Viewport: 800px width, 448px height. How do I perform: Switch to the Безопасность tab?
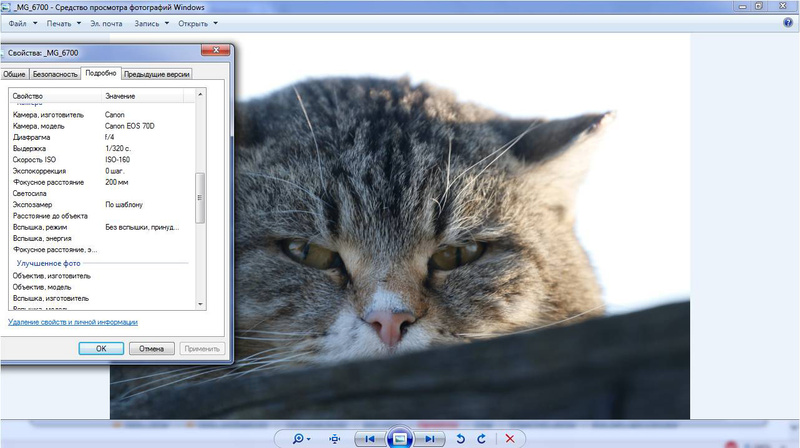(55, 74)
